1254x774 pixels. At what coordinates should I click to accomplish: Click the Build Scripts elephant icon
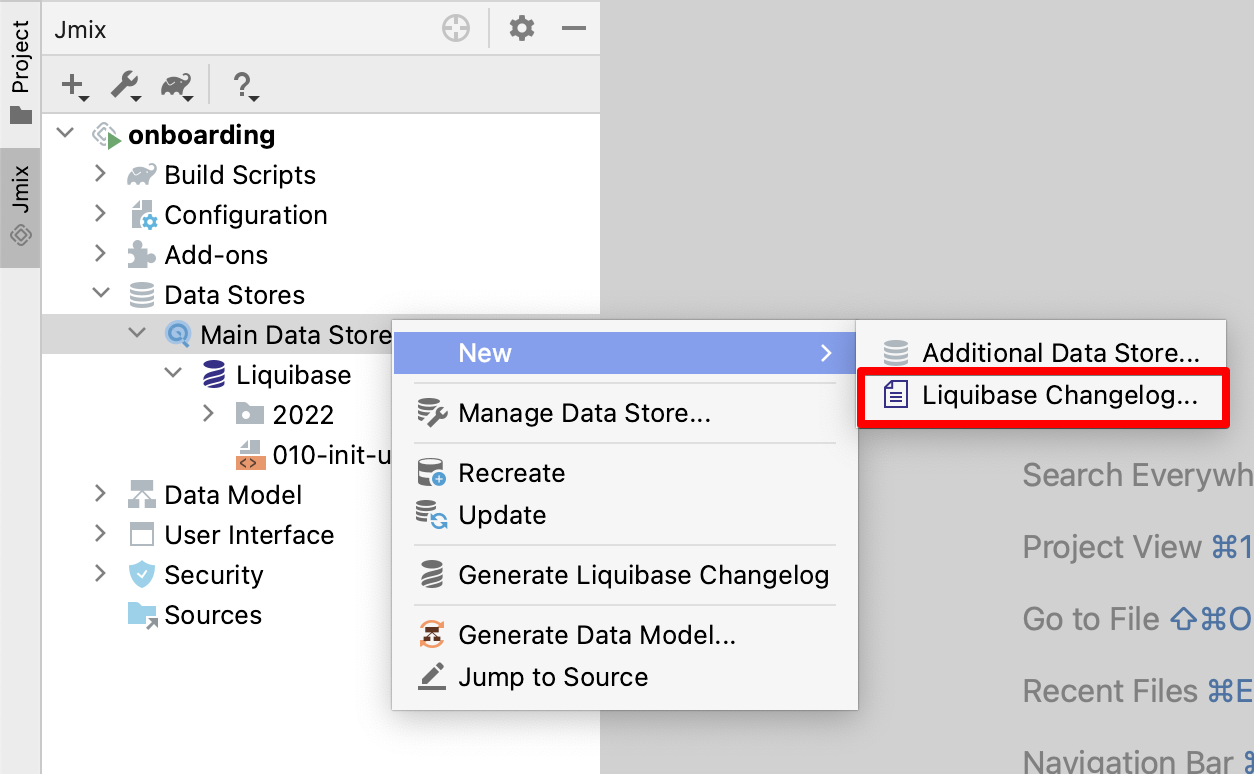pos(141,175)
